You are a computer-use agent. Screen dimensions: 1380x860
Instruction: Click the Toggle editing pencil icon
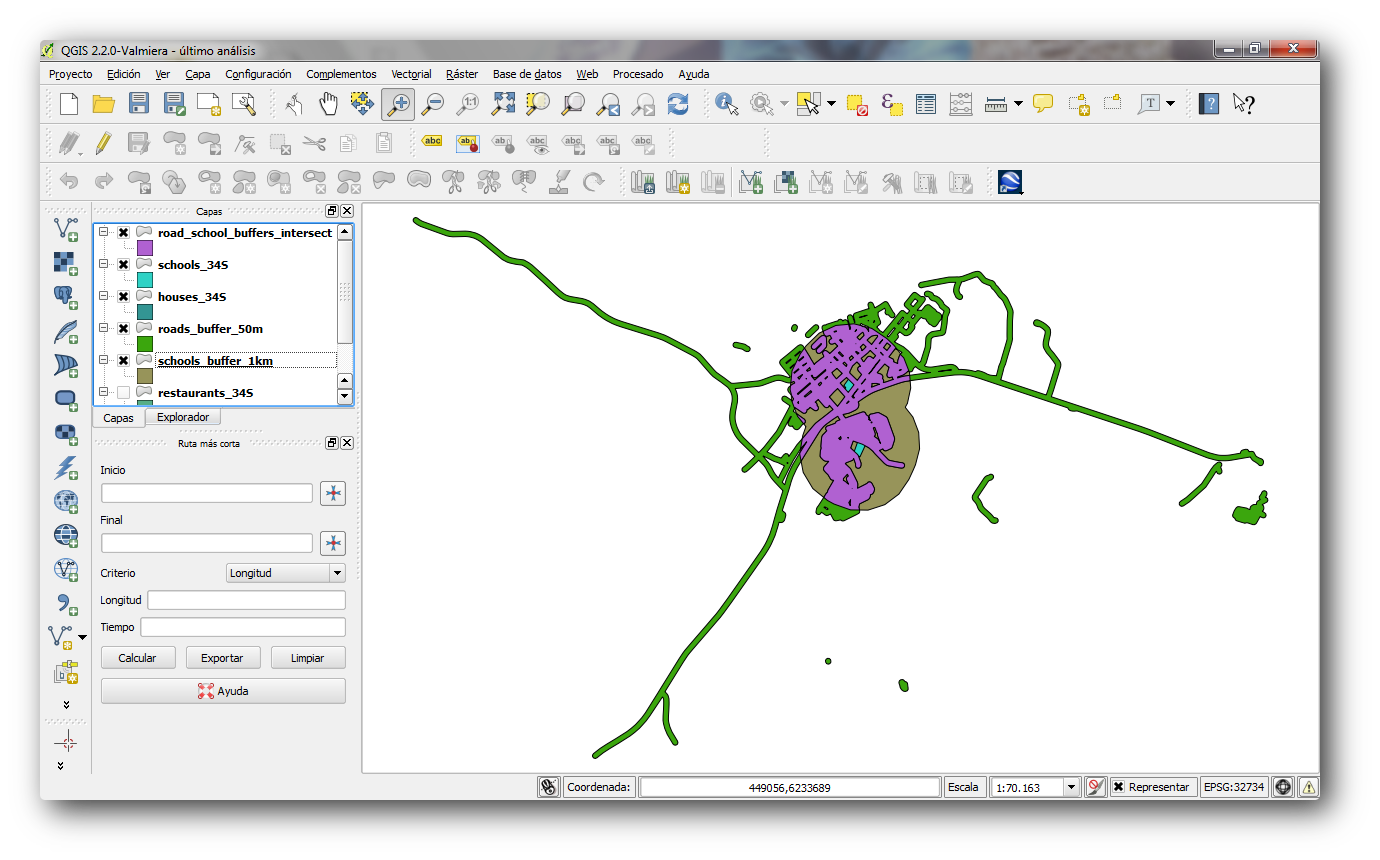click(103, 143)
